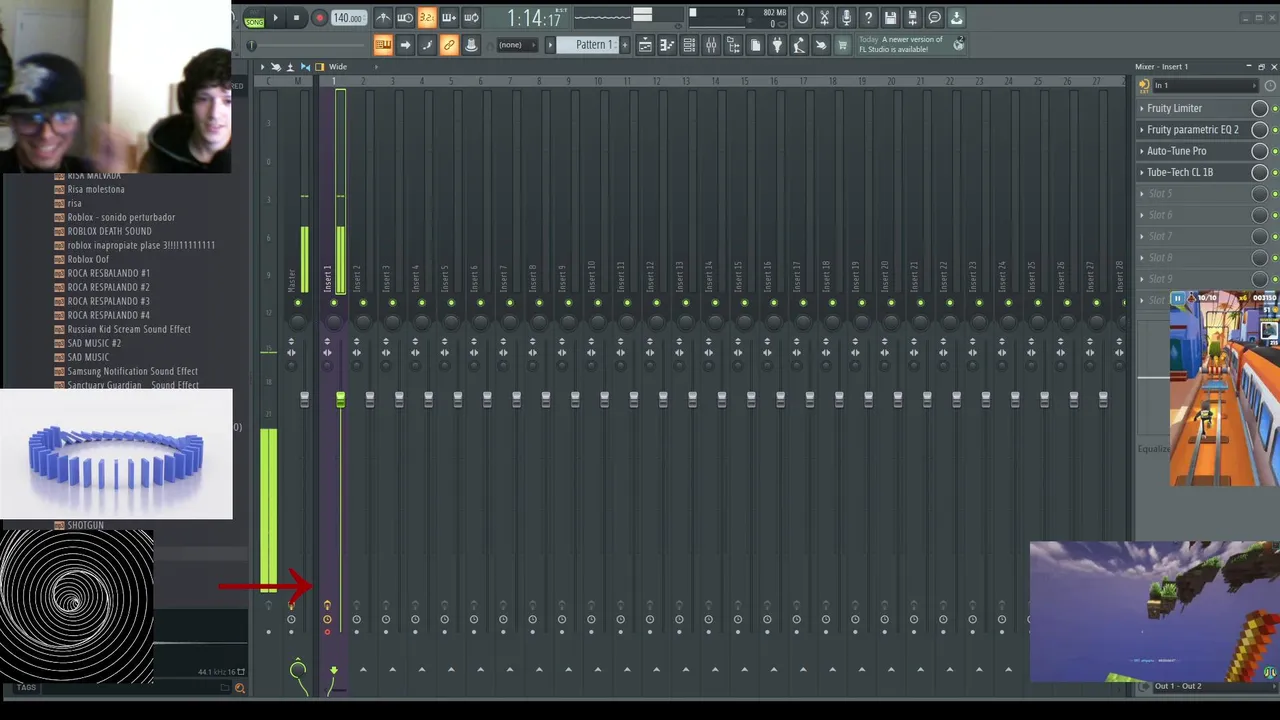
Task: Mute Master track with its green LED
Action: coord(297,303)
